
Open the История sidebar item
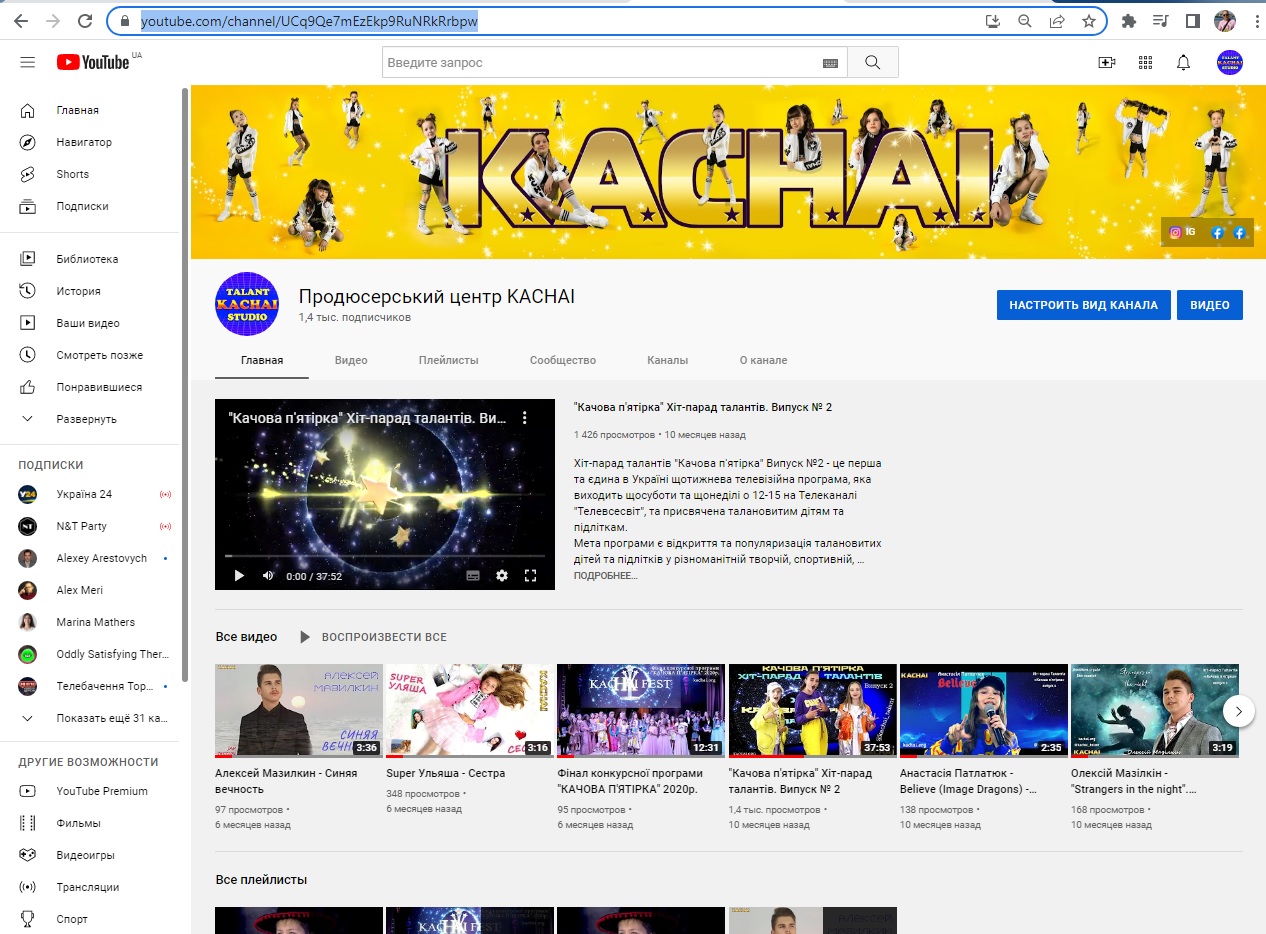pyautogui.click(x=90, y=291)
